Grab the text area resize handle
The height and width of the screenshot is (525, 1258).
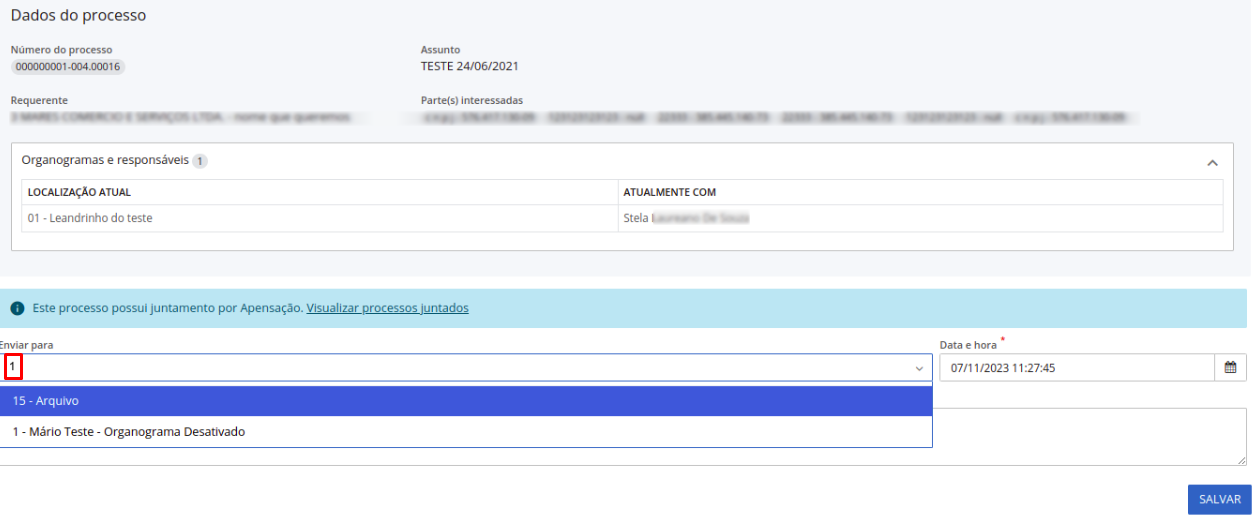pos(1241,460)
